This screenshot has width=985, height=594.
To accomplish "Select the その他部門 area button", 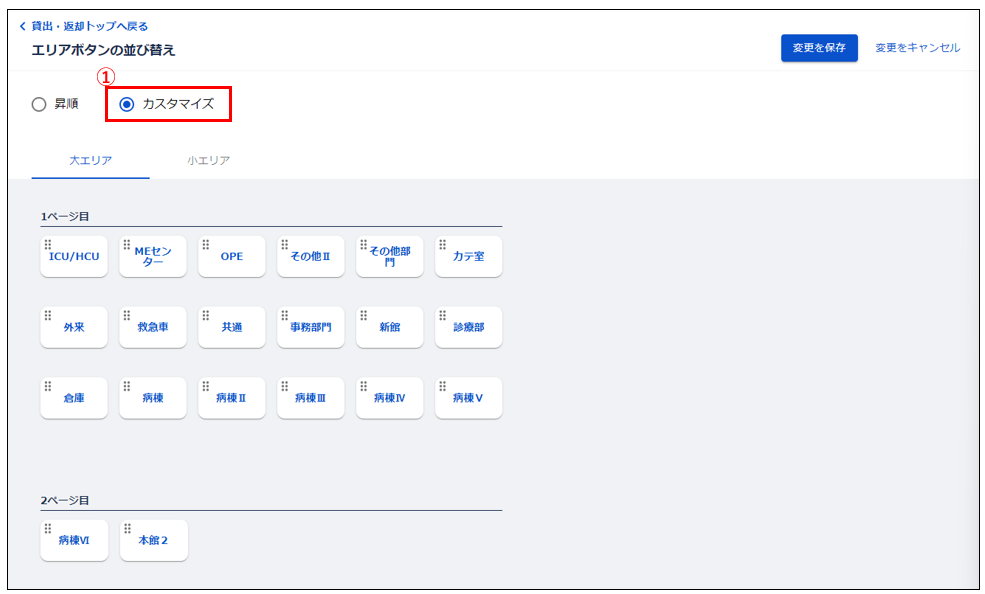I will (389, 256).
